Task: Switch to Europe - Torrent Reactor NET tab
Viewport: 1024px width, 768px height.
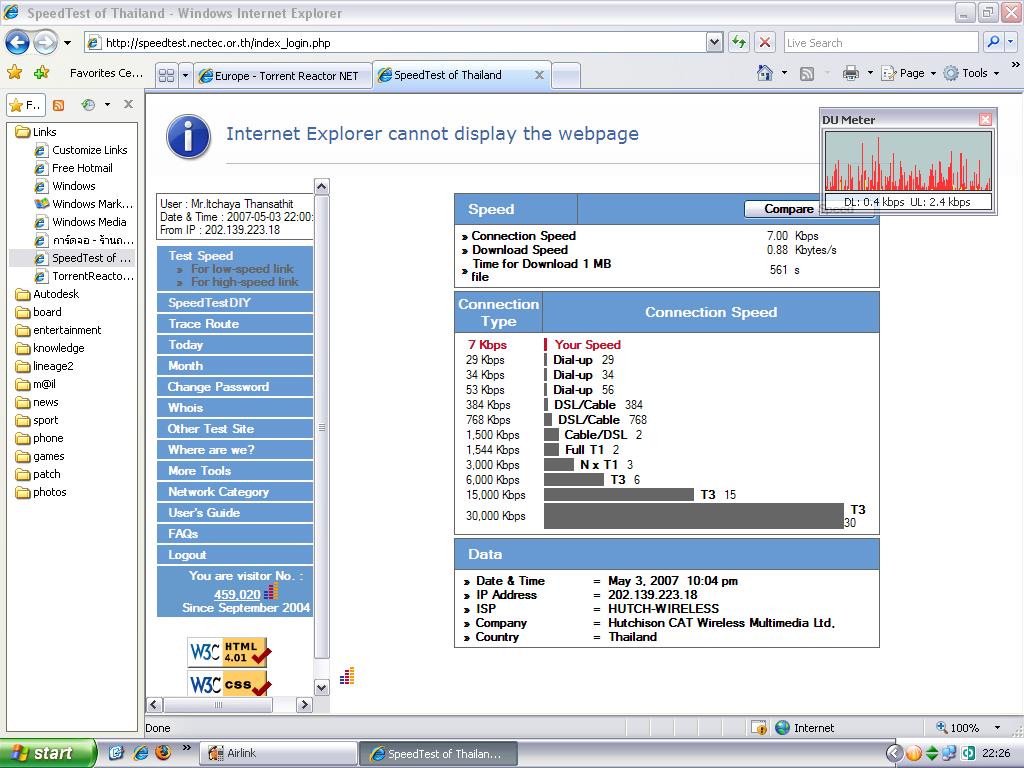Action: [283, 76]
